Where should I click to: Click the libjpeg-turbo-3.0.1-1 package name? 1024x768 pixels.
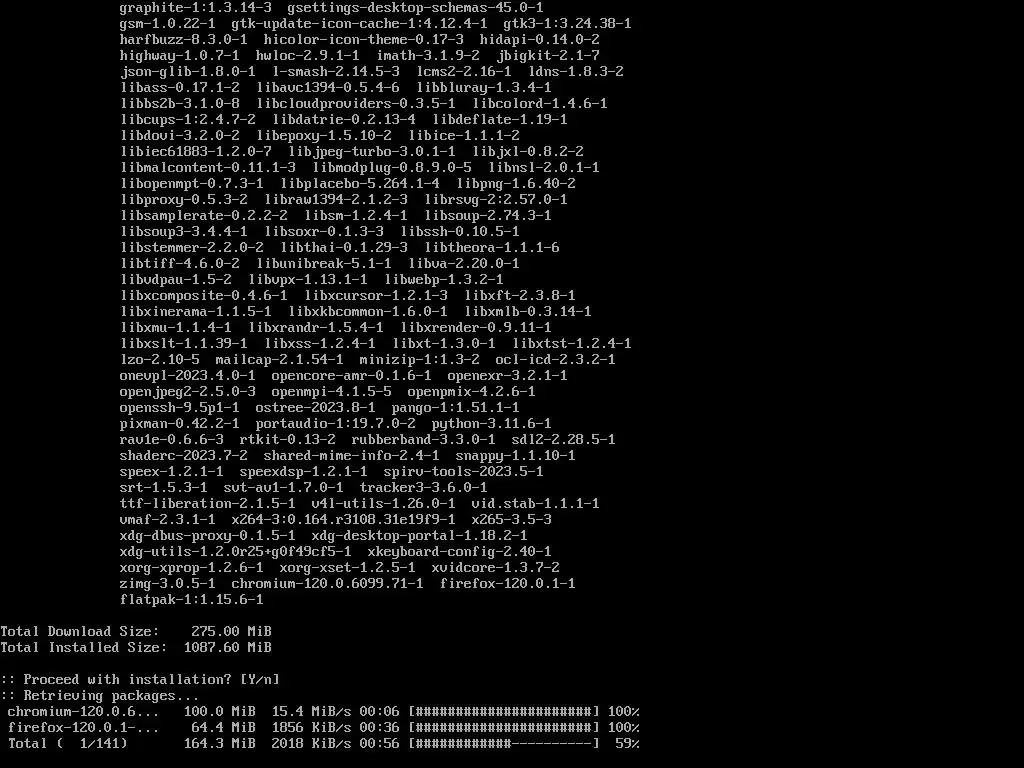coord(372,152)
